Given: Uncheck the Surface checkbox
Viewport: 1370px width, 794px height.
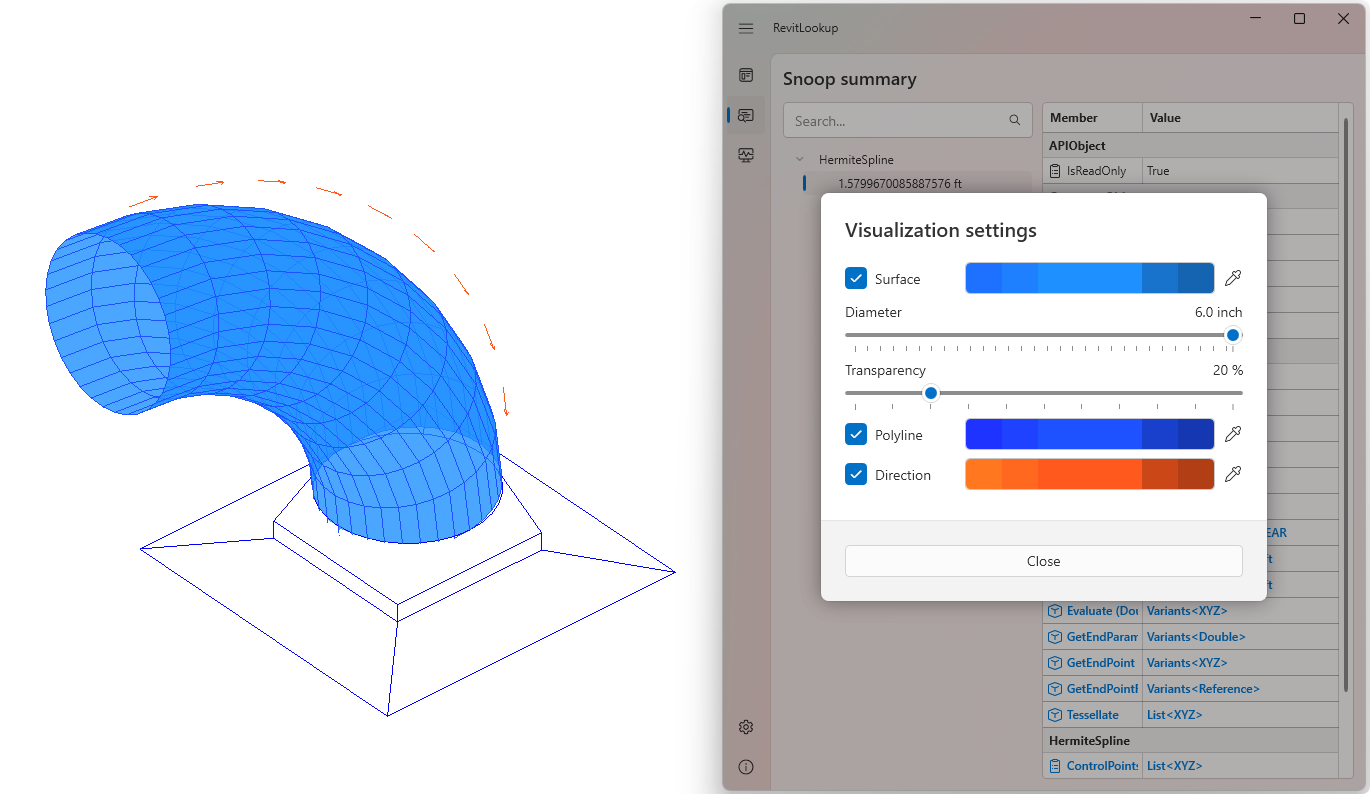Looking at the screenshot, I should pyautogui.click(x=856, y=278).
